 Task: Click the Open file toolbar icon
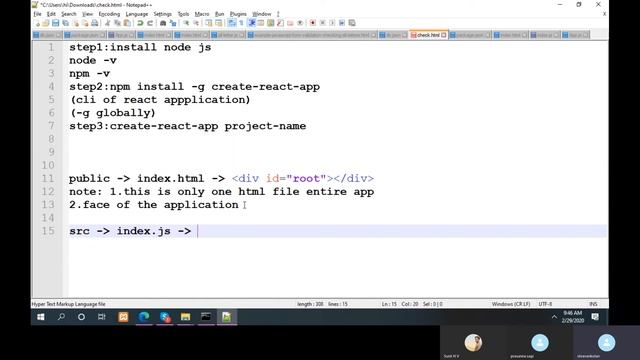(x=46, y=23)
